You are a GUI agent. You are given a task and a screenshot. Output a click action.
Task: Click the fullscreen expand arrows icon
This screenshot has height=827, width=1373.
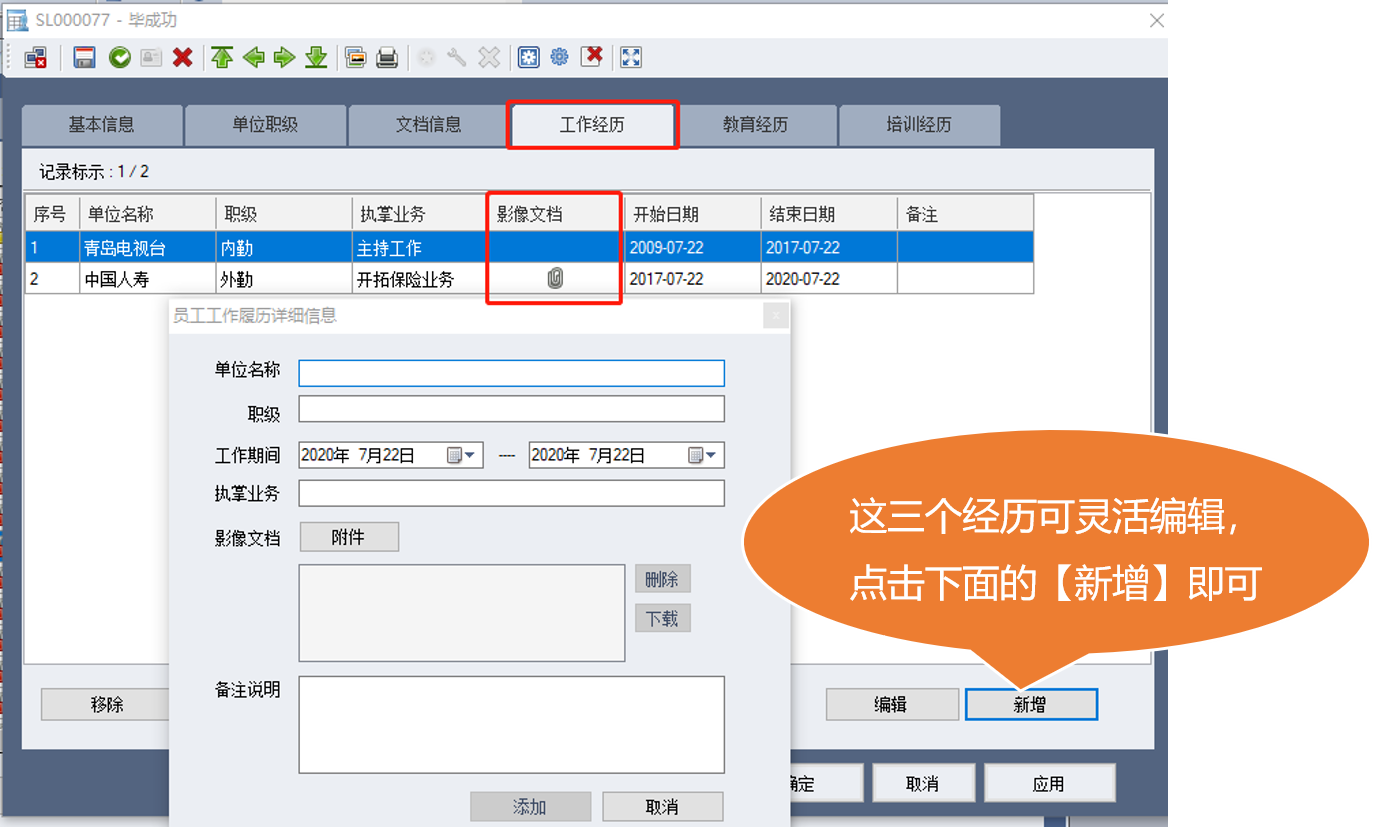[631, 58]
